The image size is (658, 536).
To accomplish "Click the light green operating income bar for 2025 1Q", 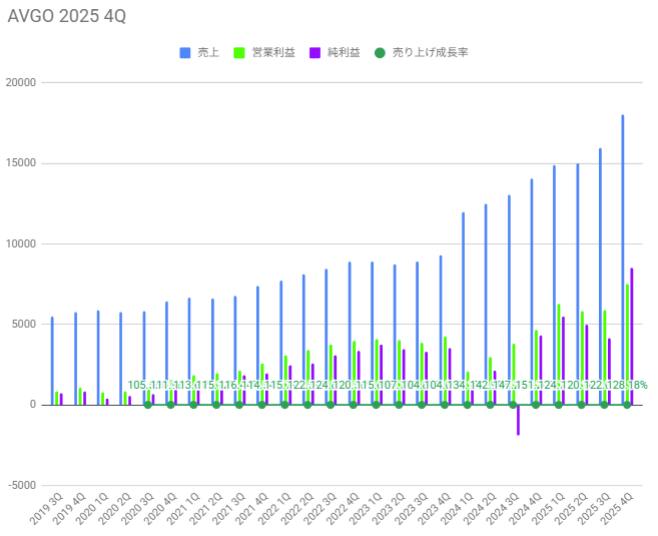I will coord(559,355).
